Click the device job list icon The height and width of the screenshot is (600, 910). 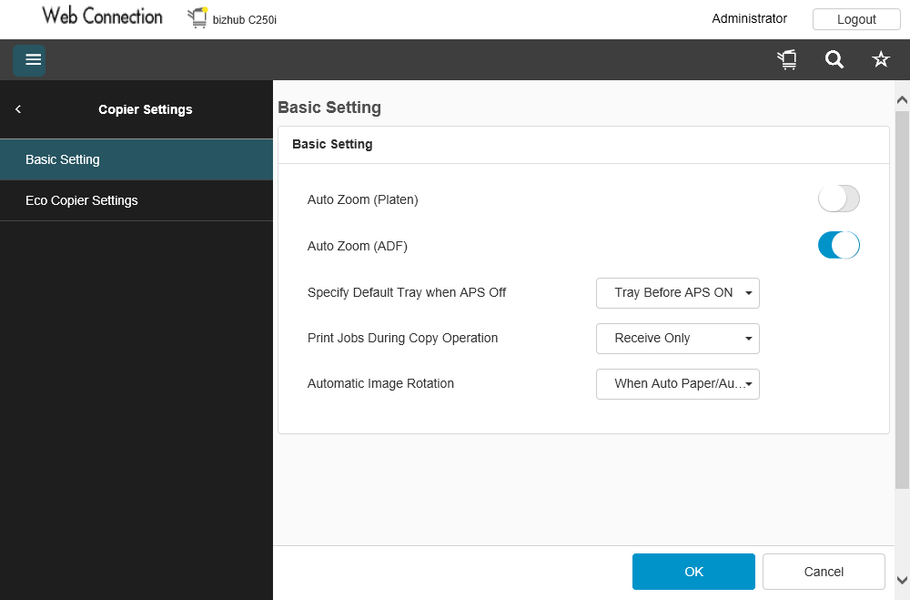point(787,60)
